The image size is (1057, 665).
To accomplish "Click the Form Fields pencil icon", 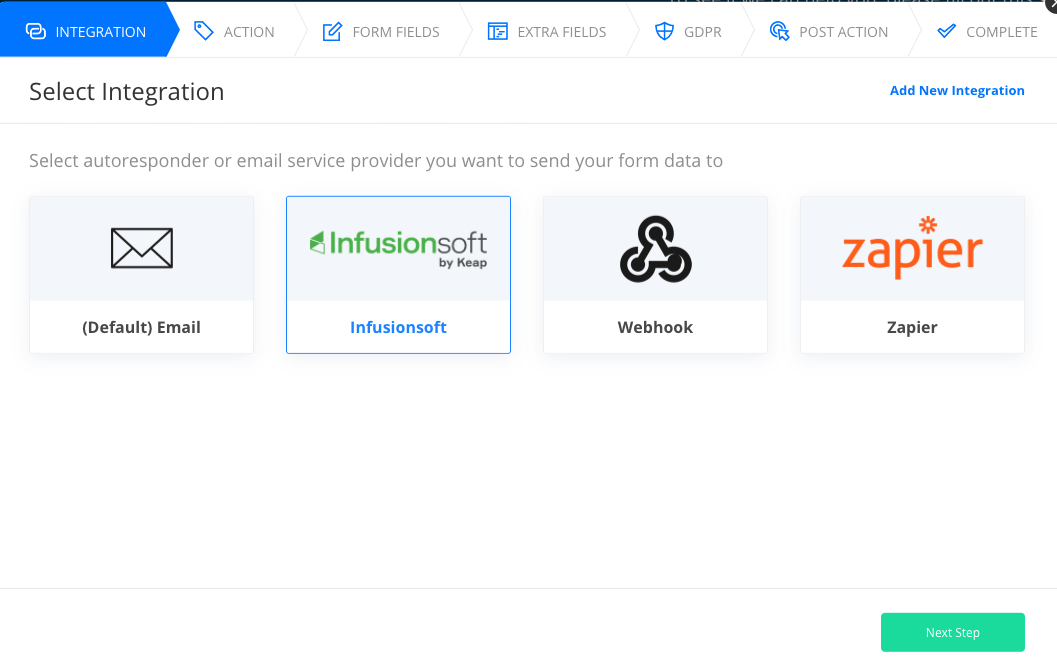I will point(332,32).
